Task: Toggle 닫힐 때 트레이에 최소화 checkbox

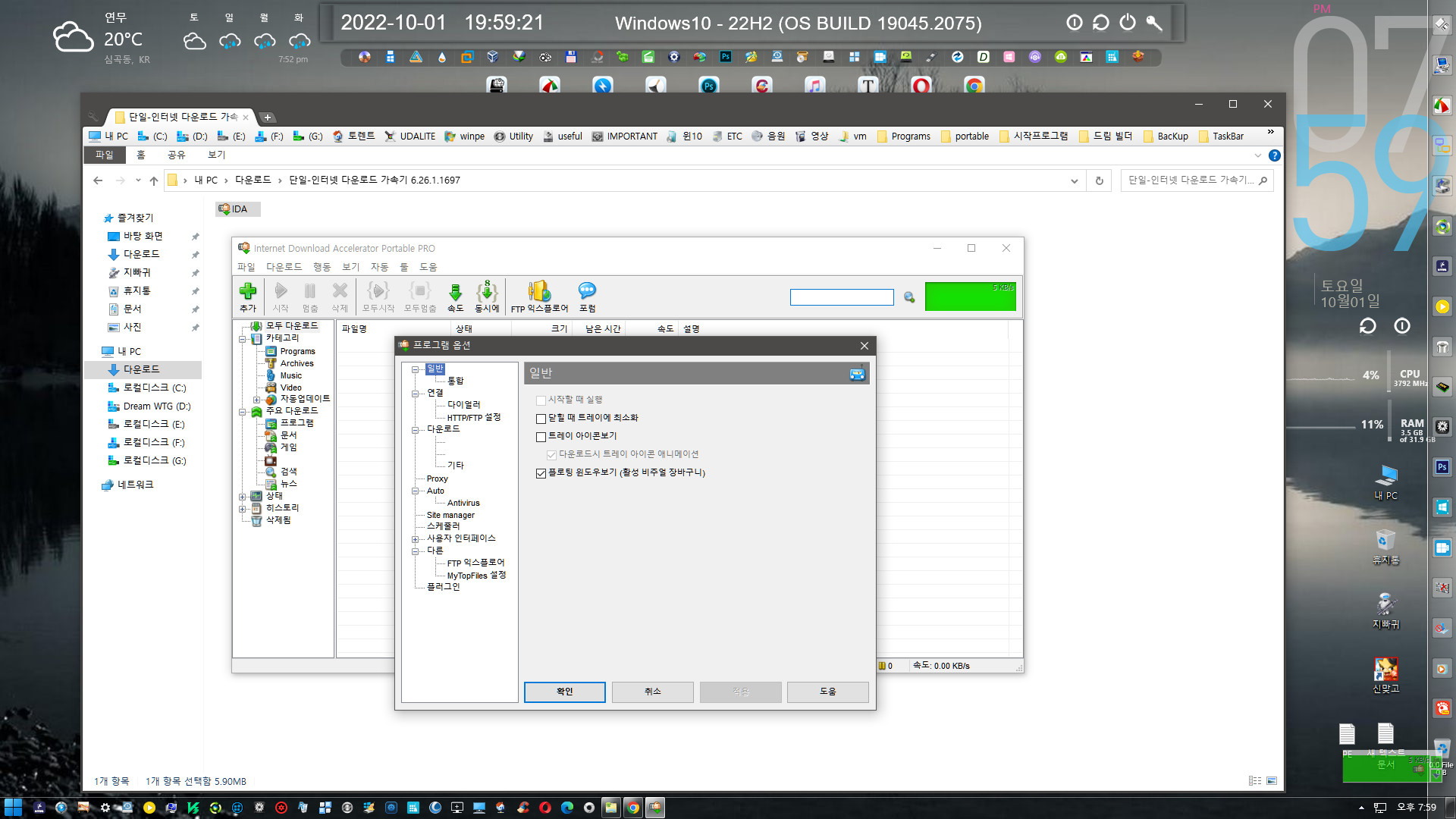Action: 541,419
